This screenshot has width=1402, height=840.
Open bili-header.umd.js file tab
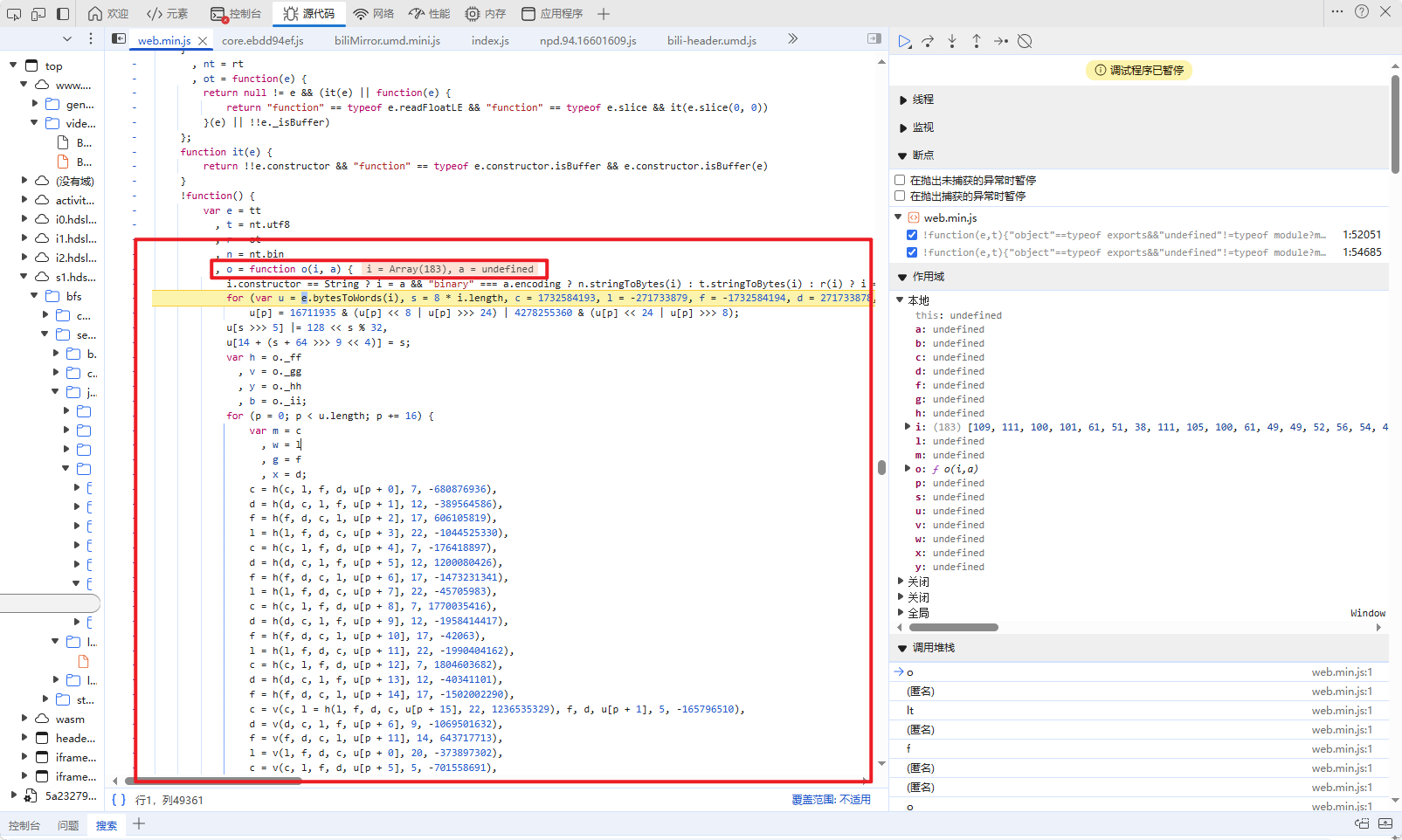point(712,40)
